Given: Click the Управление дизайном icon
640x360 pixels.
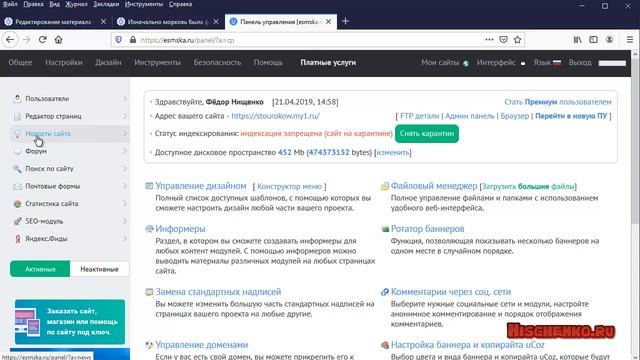Looking at the screenshot, I should (x=149, y=186).
